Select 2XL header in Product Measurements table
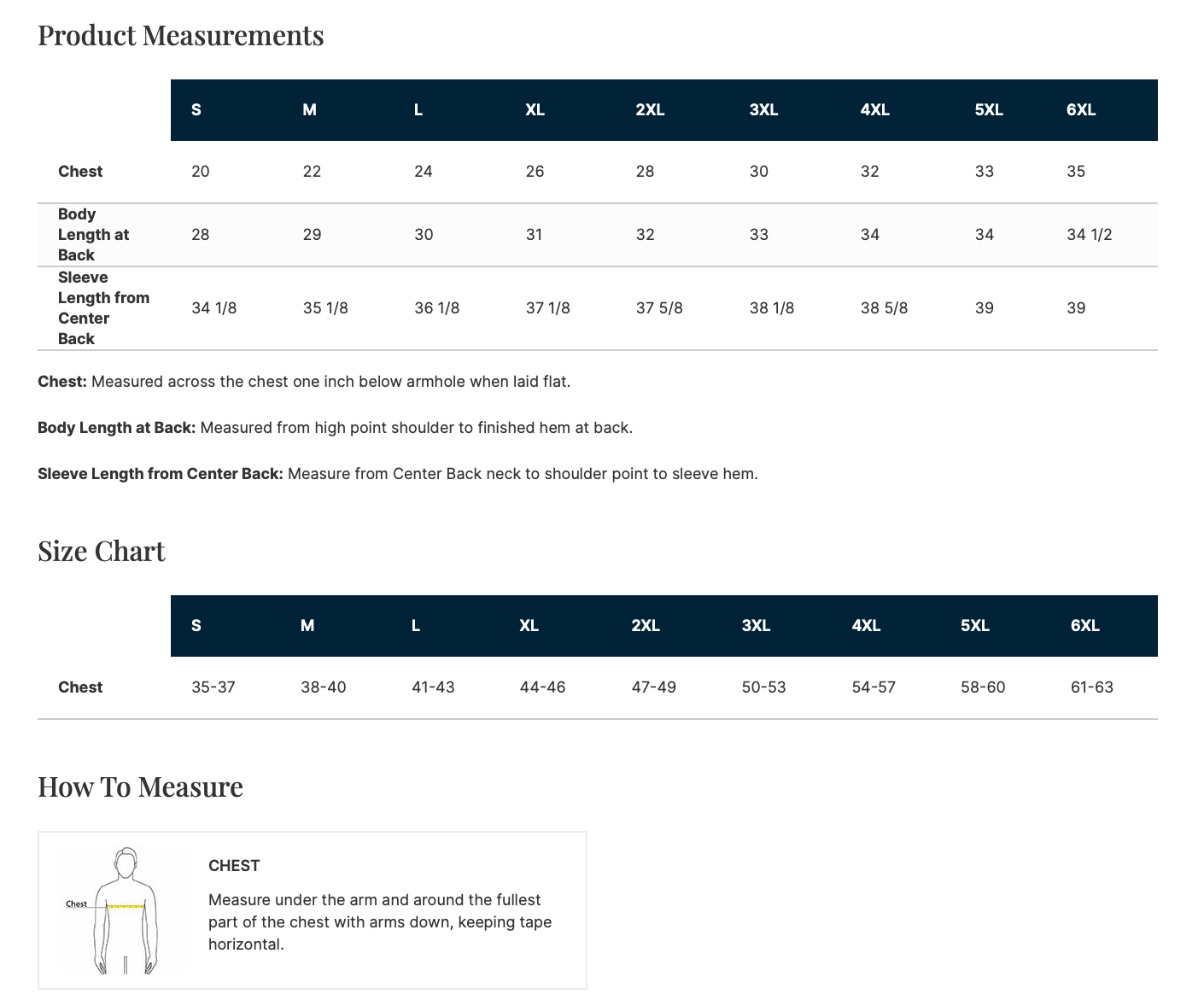Screen dimensions: 1204x1006 (650, 110)
